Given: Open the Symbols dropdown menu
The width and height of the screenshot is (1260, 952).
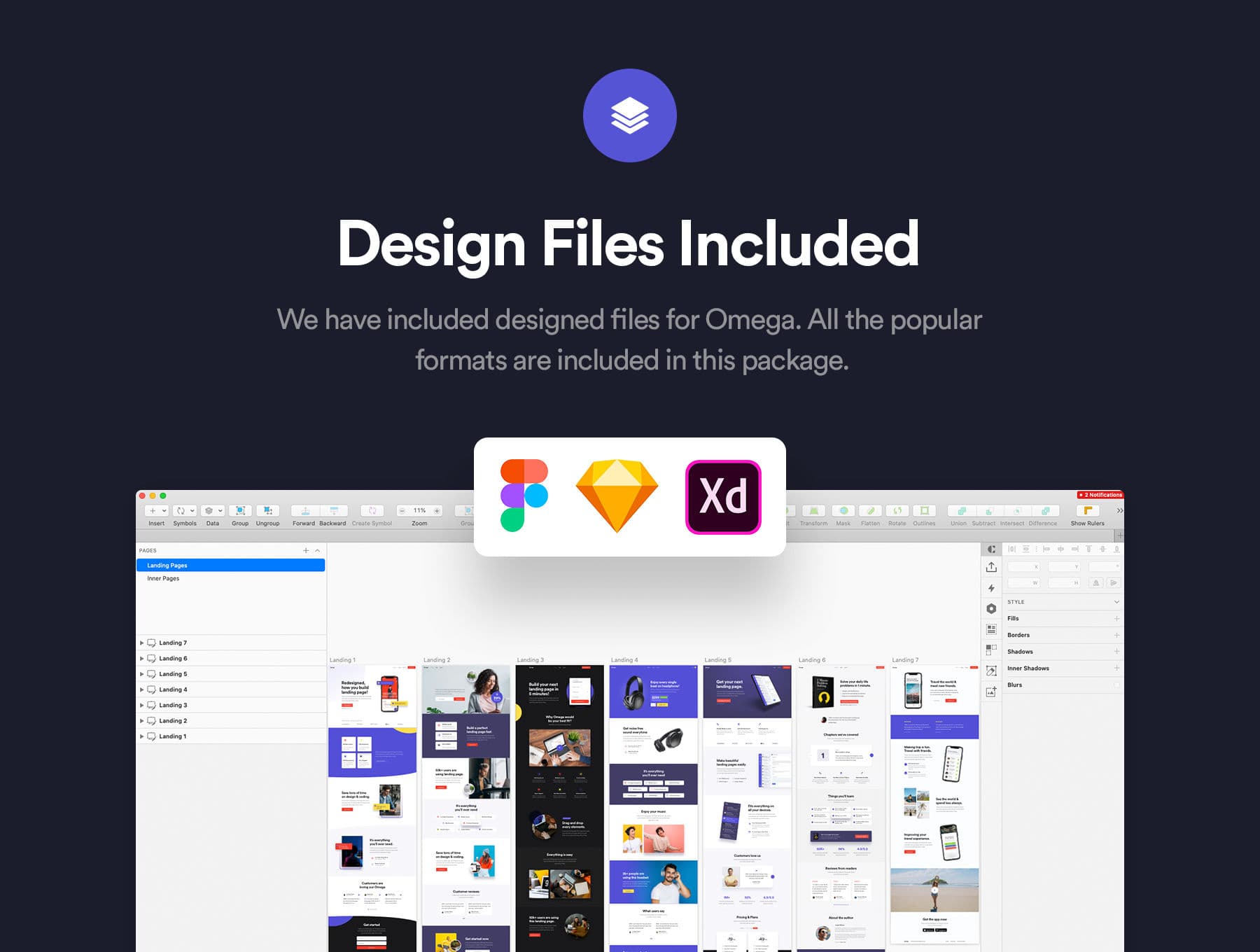Looking at the screenshot, I should 185,511.
